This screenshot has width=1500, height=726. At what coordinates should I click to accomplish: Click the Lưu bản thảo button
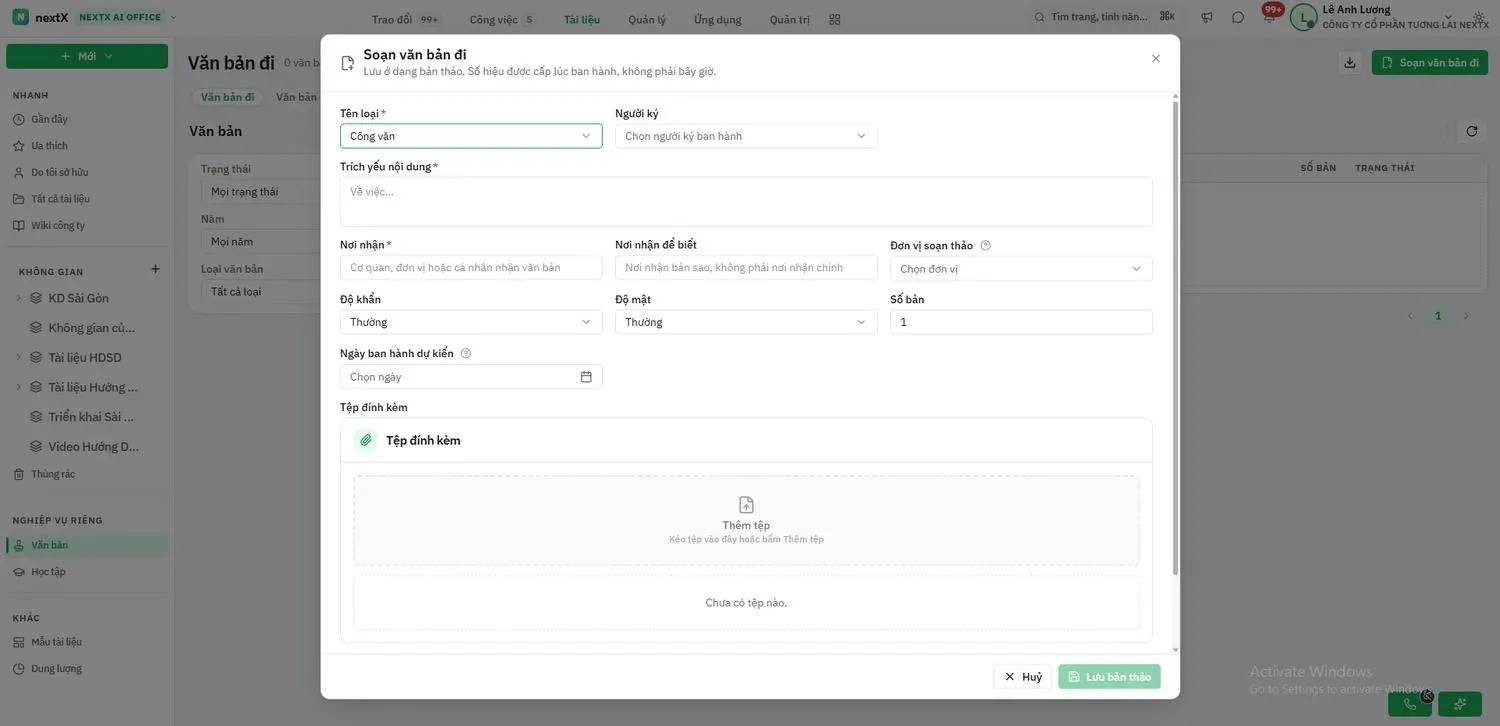pyautogui.click(x=1110, y=677)
